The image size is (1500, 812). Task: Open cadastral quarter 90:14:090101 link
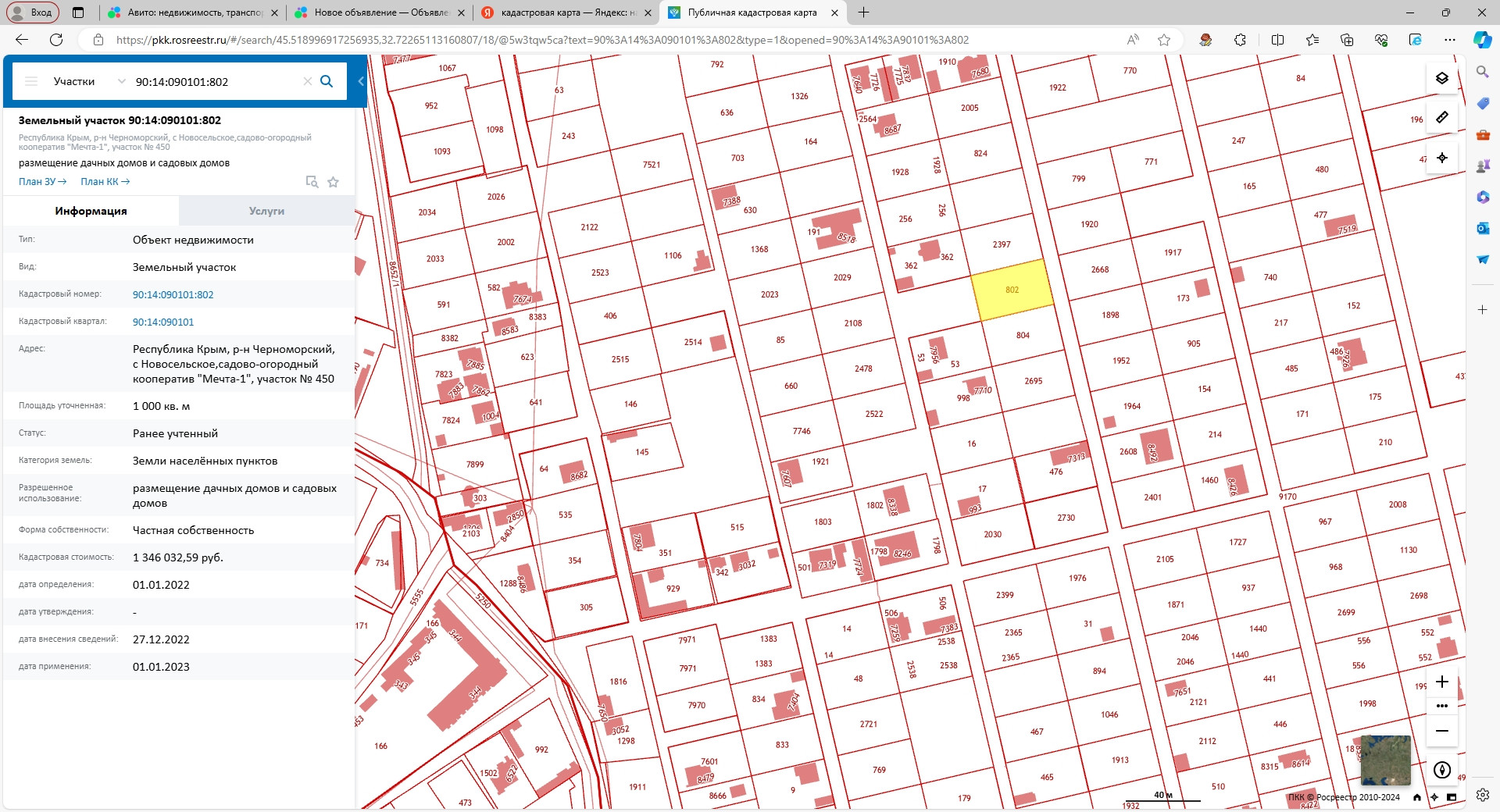pyautogui.click(x=163, y=322)
